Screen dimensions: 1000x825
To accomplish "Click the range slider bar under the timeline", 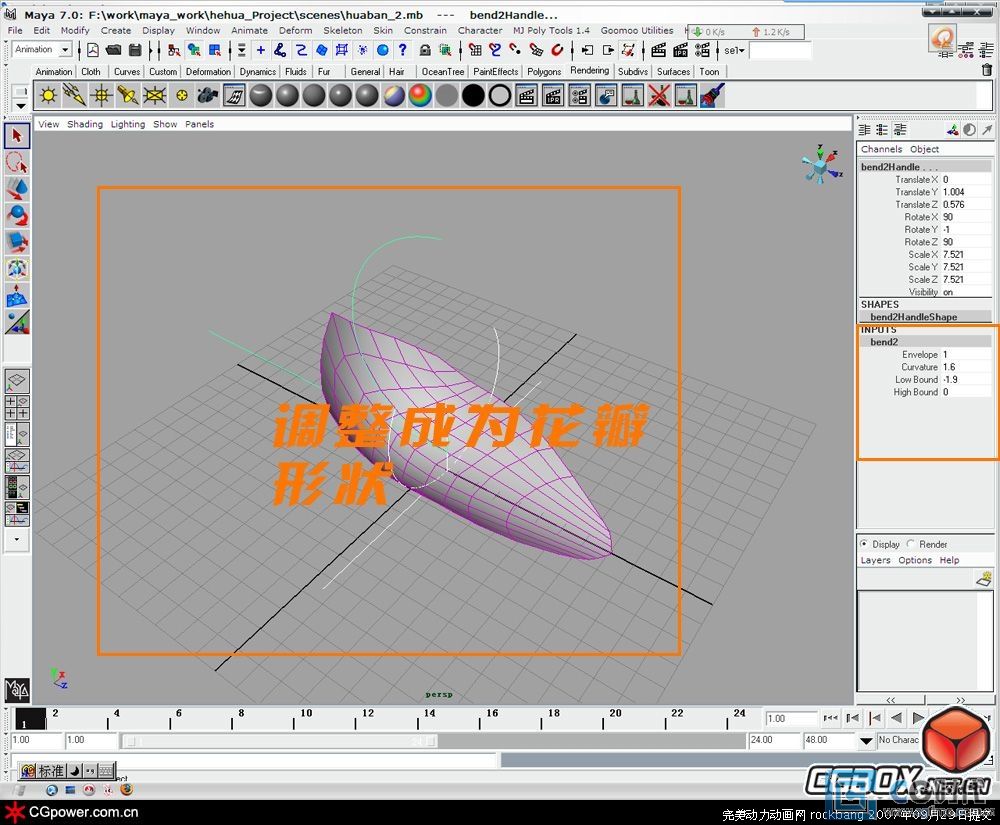I will coord(279,741).
